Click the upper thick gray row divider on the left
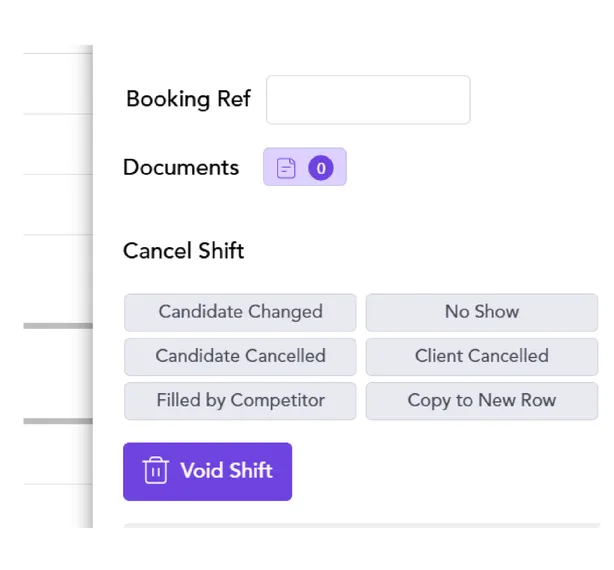This screenshot has width=614, height=570. point(58,326)
